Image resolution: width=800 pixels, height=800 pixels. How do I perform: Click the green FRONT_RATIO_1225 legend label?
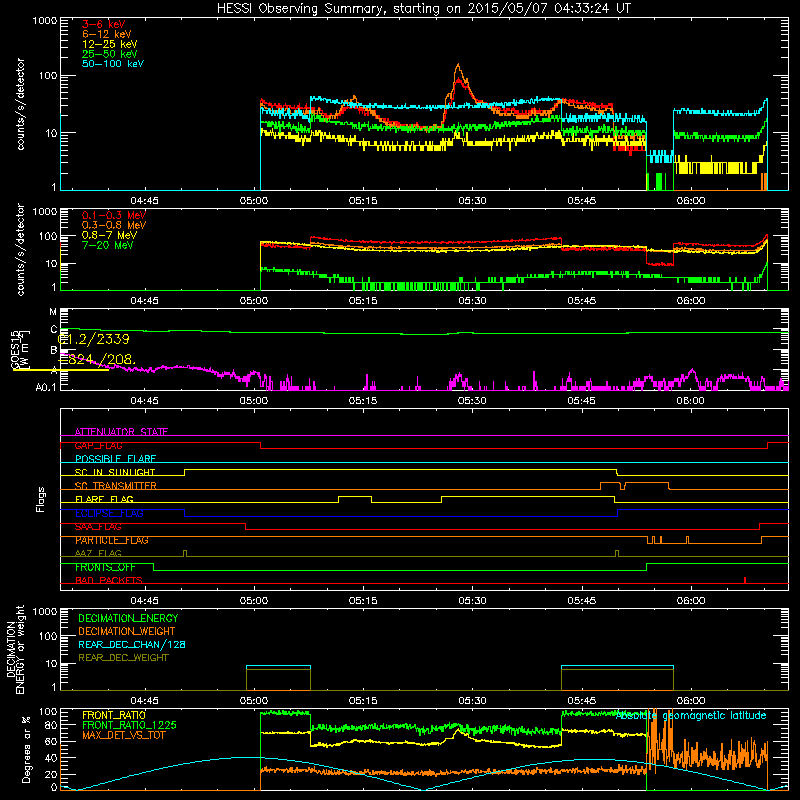[x=130, y=725]
